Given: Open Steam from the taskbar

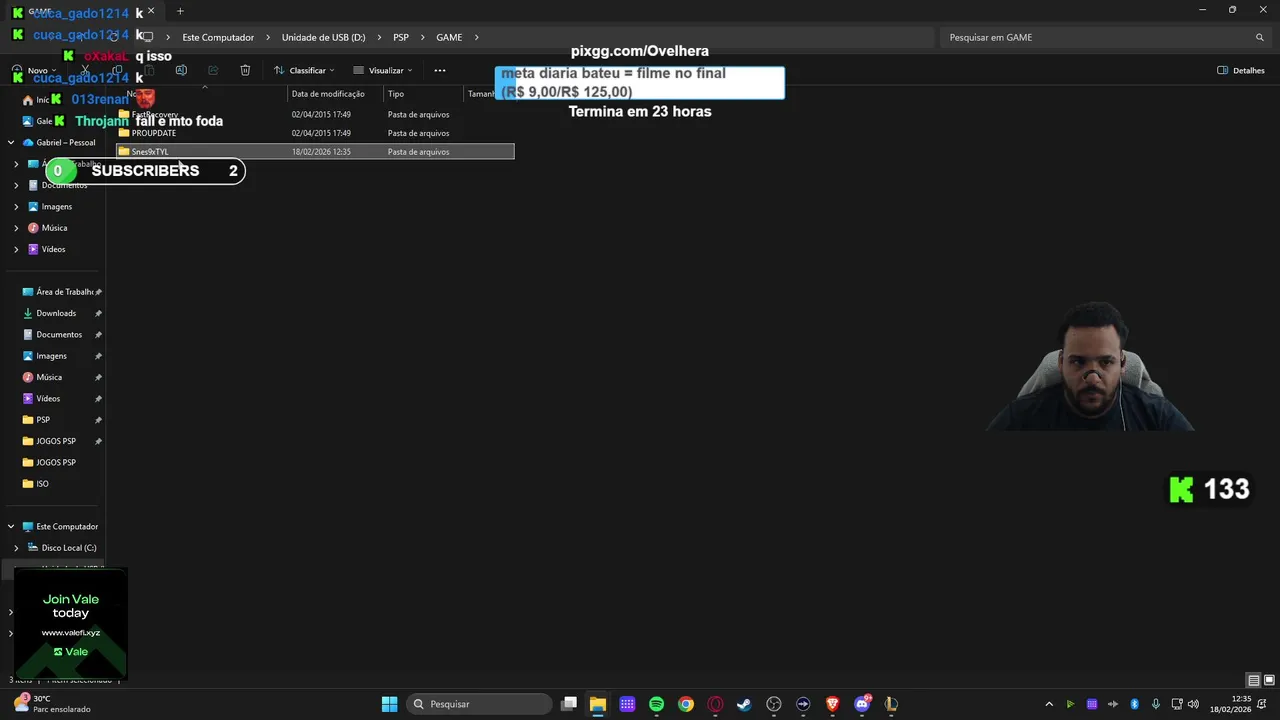Looking at the screenshot, I should (744, 704).
